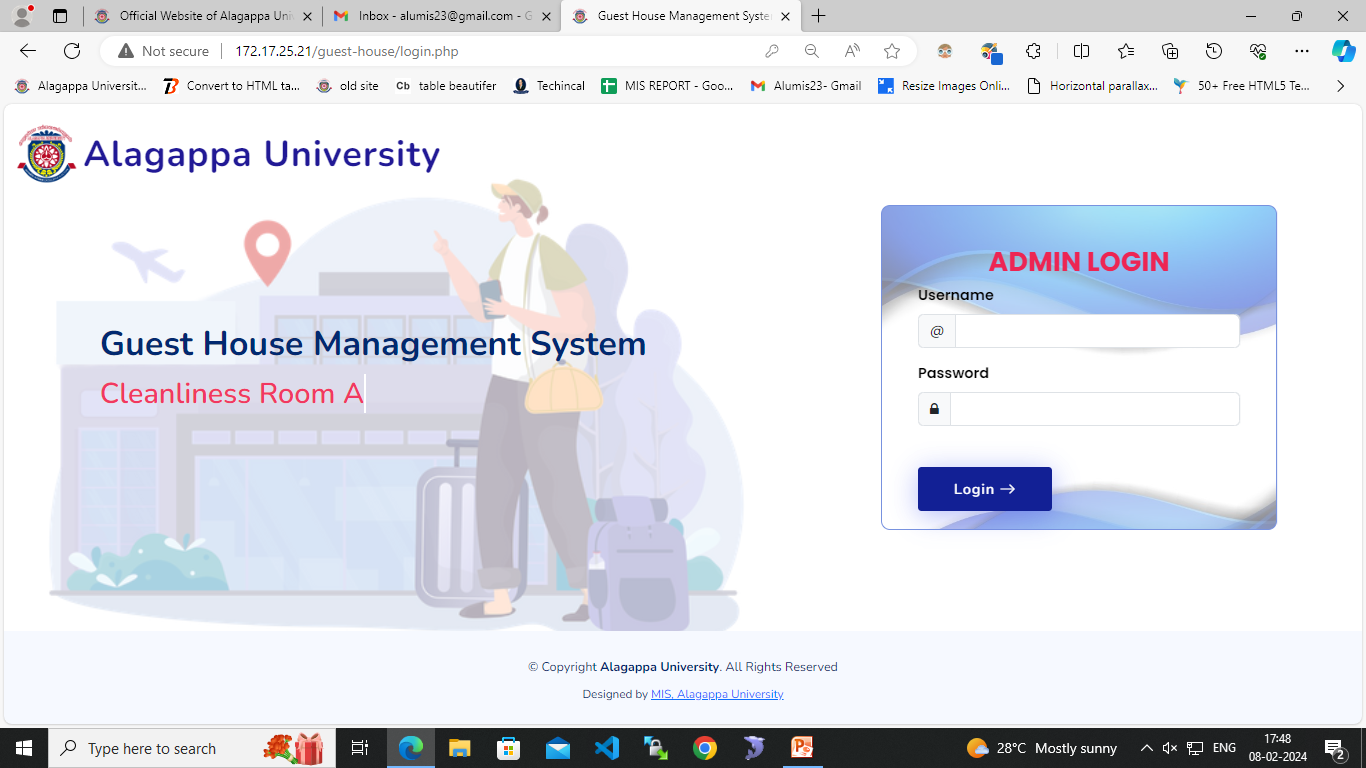Viewport: 1366px width, 768px height.
Task: Open Resize Images Onli... bookmark
Action: click(x=944, y=86)
